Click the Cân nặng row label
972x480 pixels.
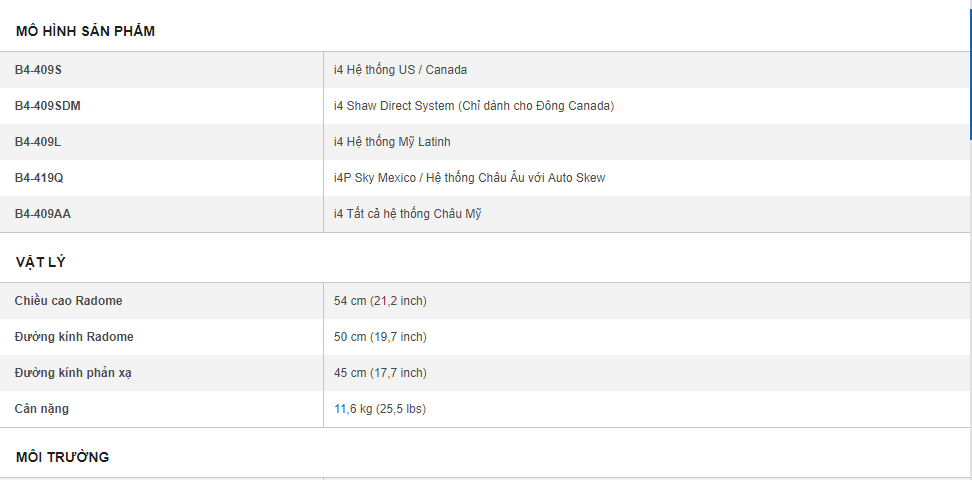(x=42, y=409)
